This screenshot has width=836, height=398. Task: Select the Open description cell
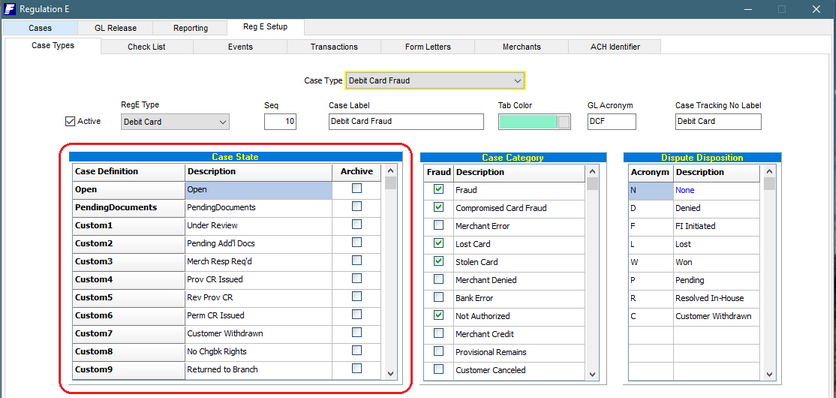(x=259, y=189)
